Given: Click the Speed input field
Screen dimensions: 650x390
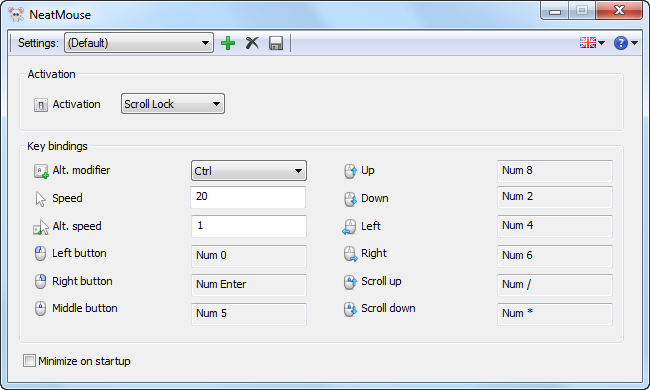Looking at the screenshot, I should 248,197.
